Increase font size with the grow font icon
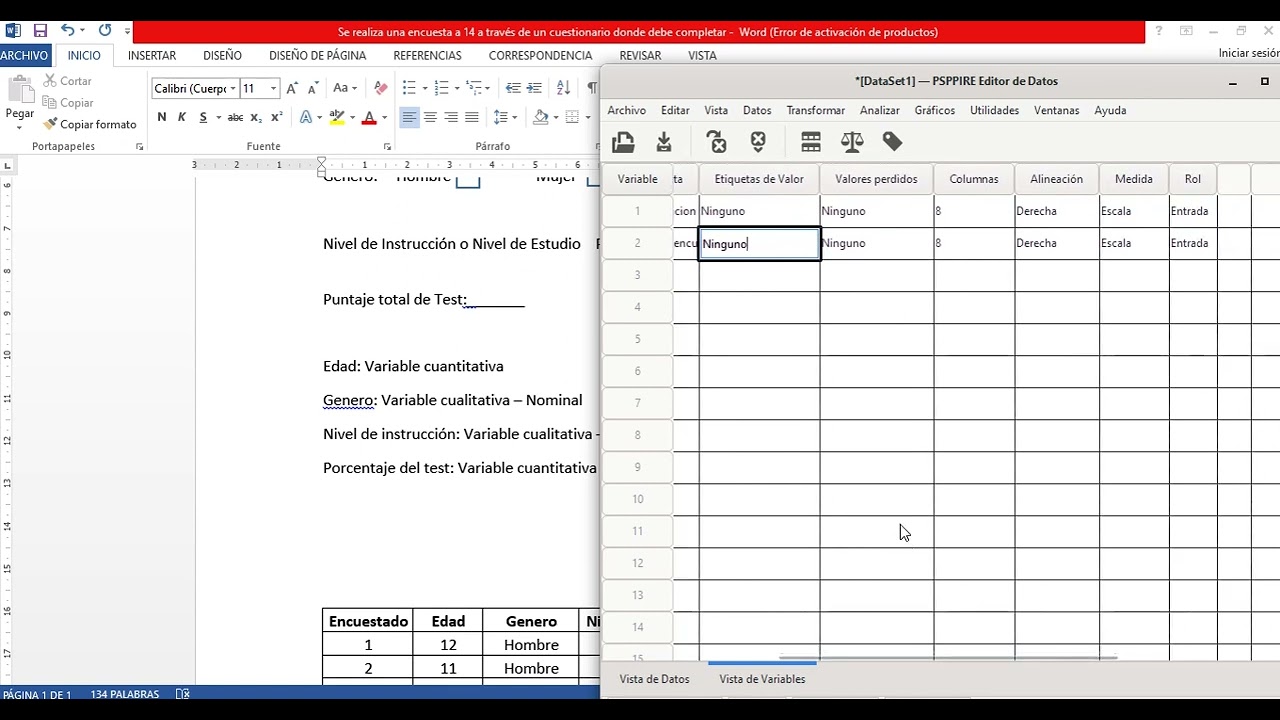Viewport: 1280px width, 720px height. [292, 88]
